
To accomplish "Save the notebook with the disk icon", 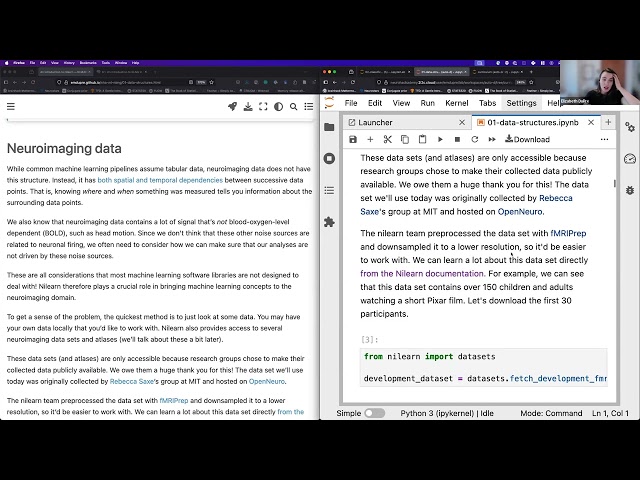I will point(353,140).
